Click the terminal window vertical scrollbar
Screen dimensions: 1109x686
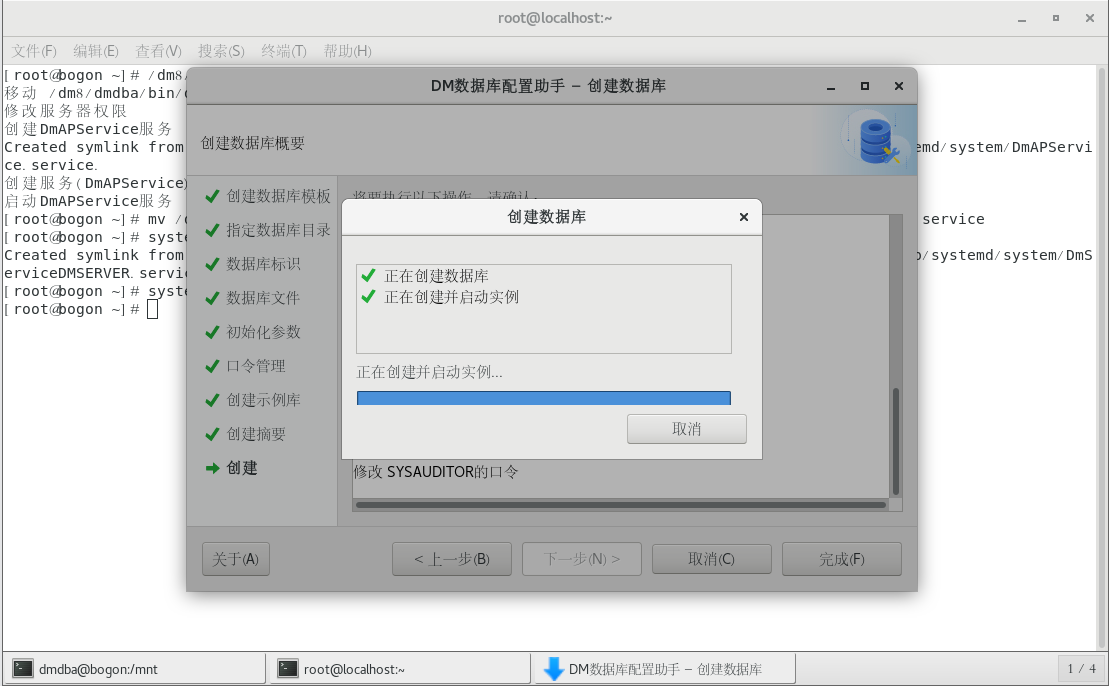1101,357
